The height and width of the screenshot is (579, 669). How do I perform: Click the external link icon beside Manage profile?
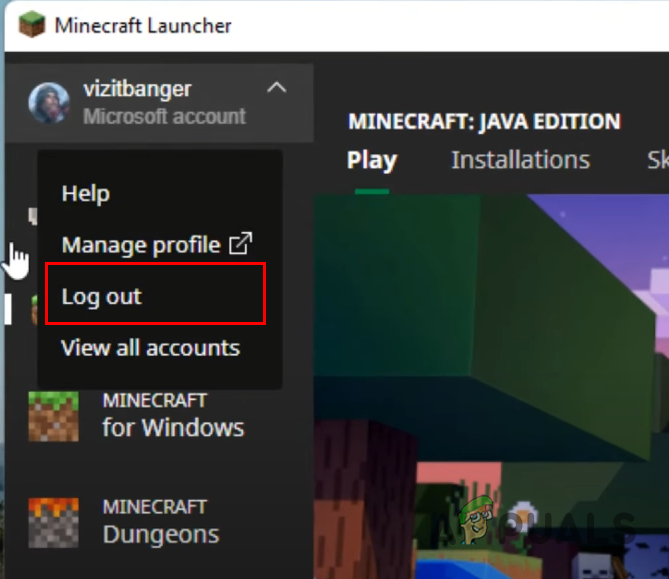click(241, 243)
